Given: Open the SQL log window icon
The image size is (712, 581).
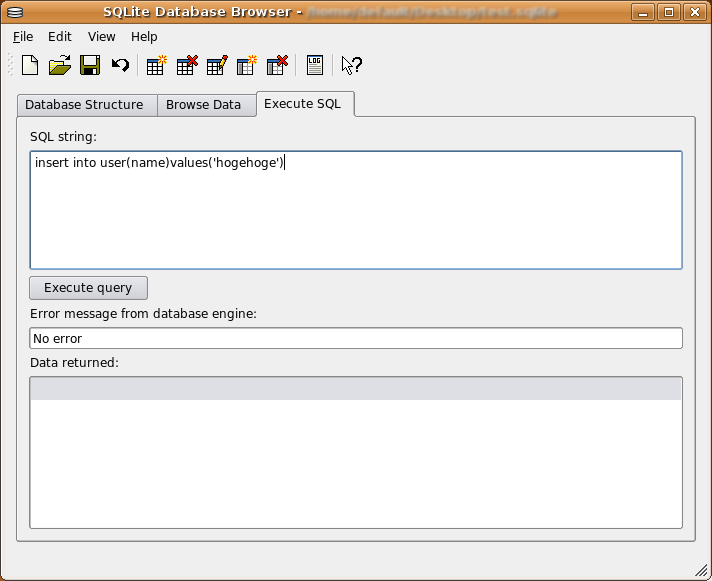Looking at the screenshot, I should tap(315, 66).
